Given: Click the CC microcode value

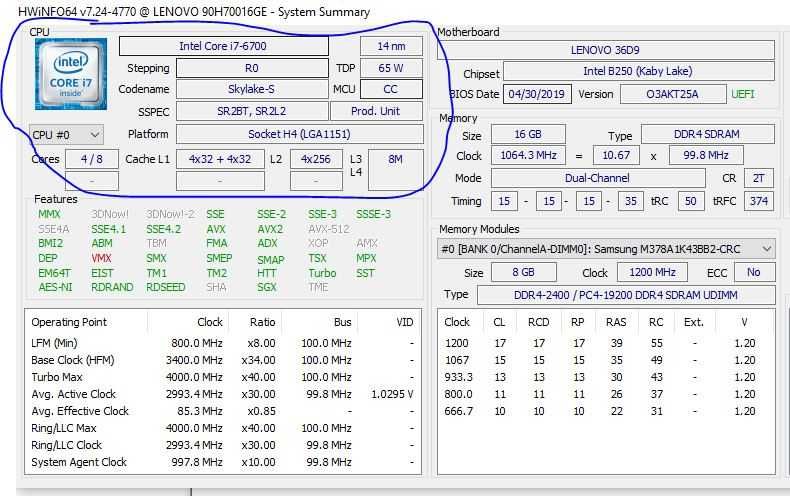Looking at the screenshot, I should [391, 89].
